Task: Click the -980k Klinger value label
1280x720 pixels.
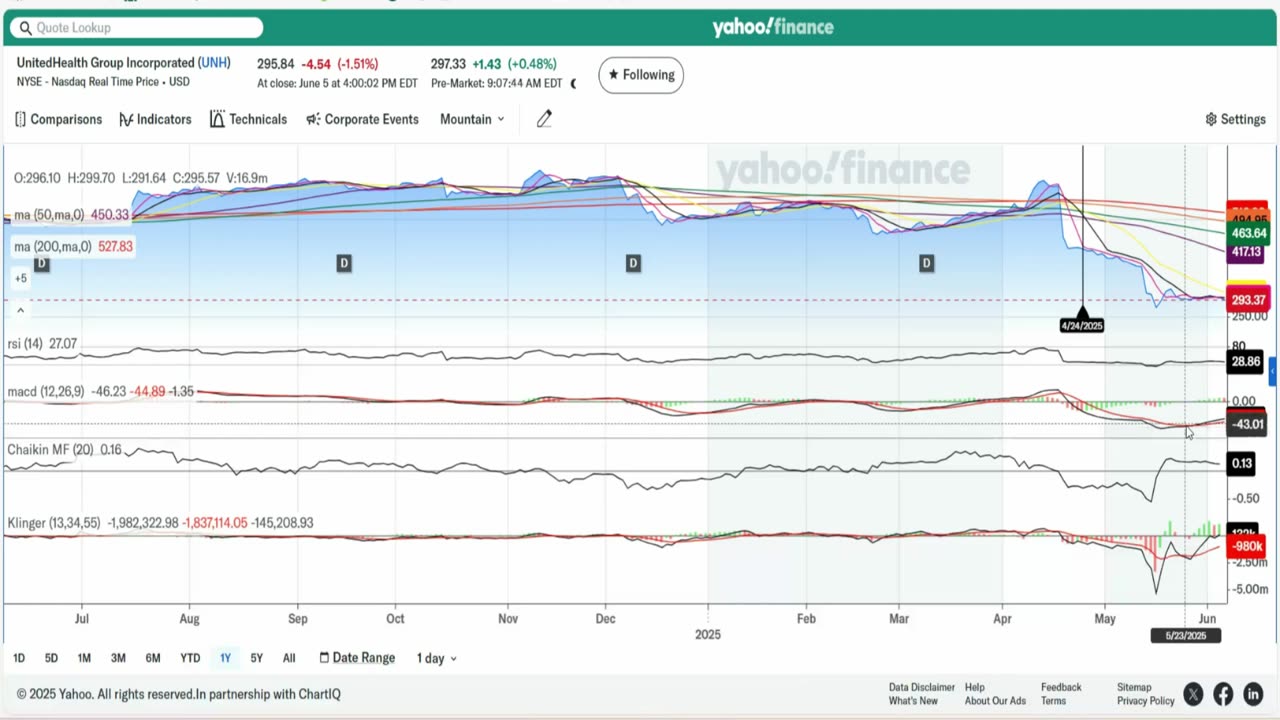Action: [x=1247, y=546]
